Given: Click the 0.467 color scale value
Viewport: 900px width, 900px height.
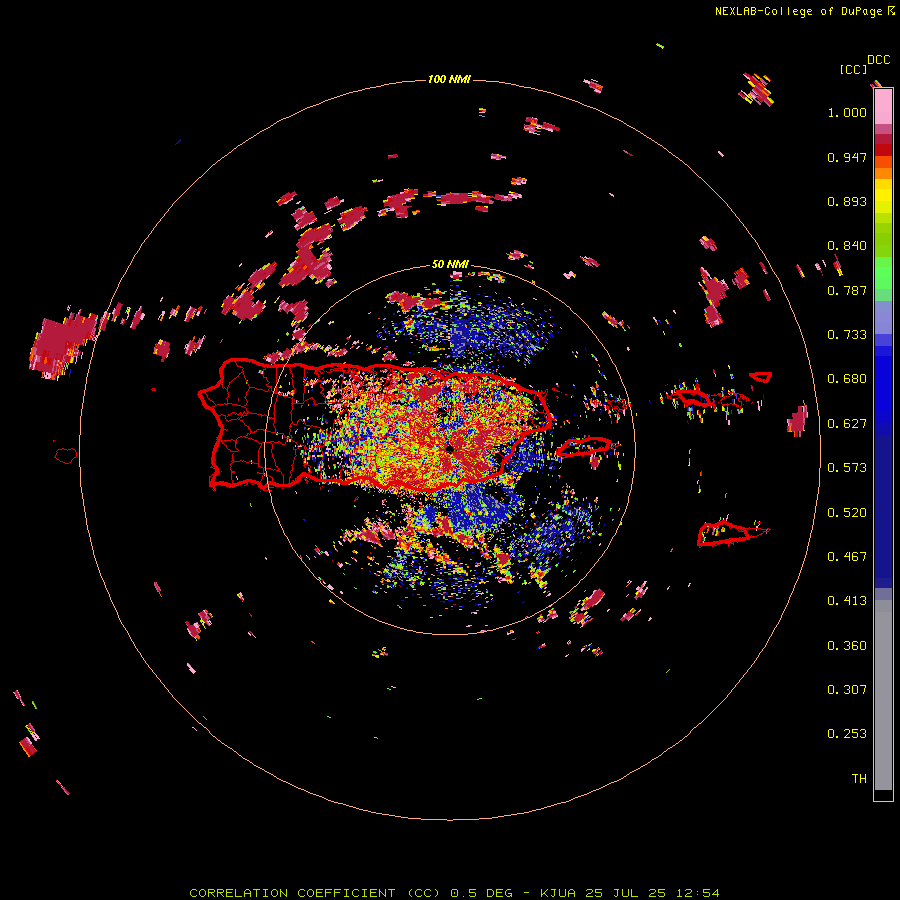Looking at the screenshot, I should (x=847, y=557).
